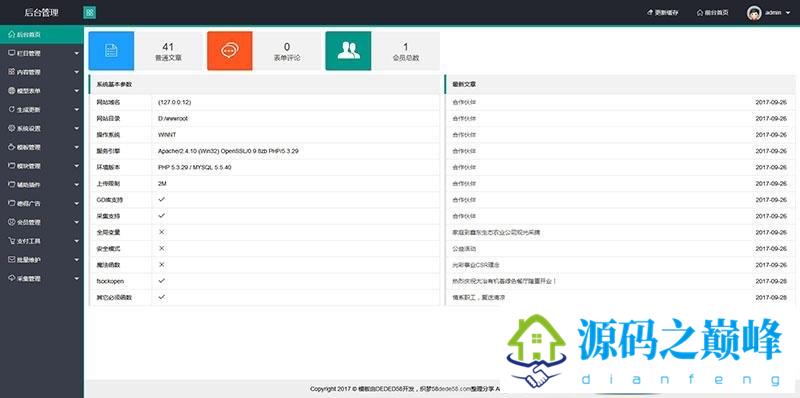Click the (127.0.0.12) domain value
The width and height of the screenshot is (800, 398).
[x=175, y=102]
